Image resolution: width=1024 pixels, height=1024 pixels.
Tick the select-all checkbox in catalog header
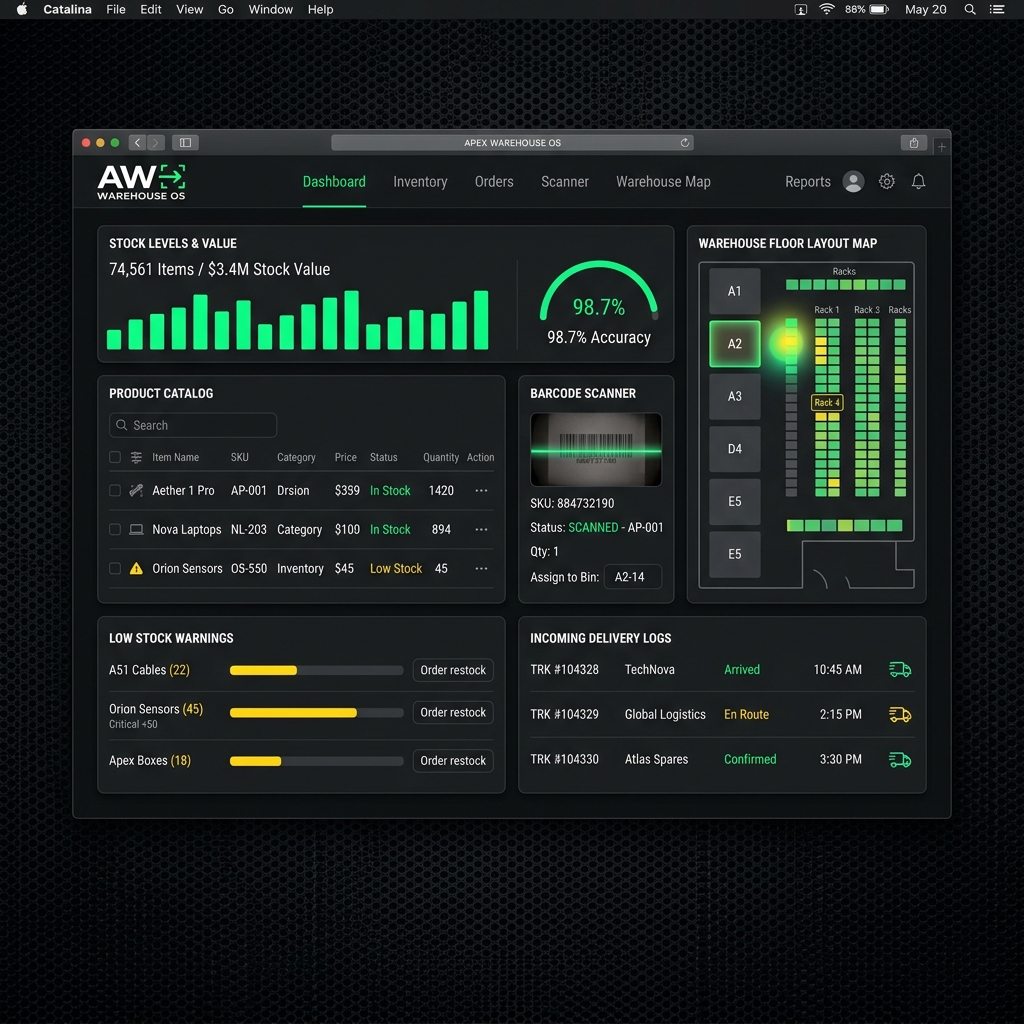click(x=115, y=457)
